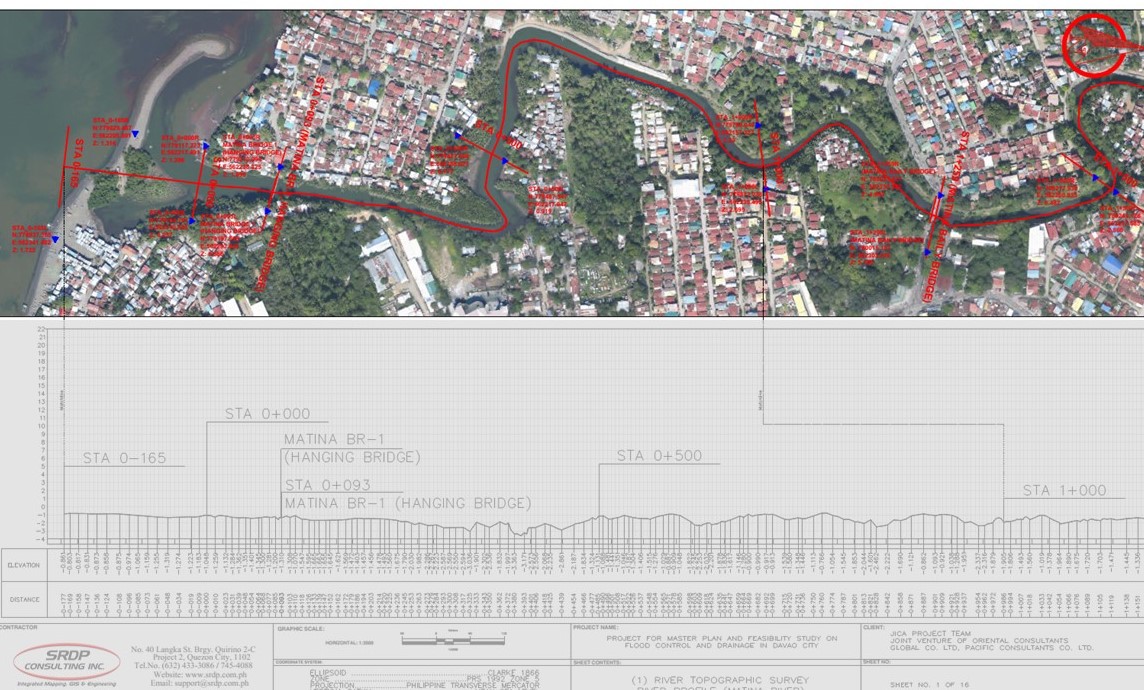This screenshot has height=690, width=1144.
Task: Click the red north arrow compass circle
Action: point(1093,45)
